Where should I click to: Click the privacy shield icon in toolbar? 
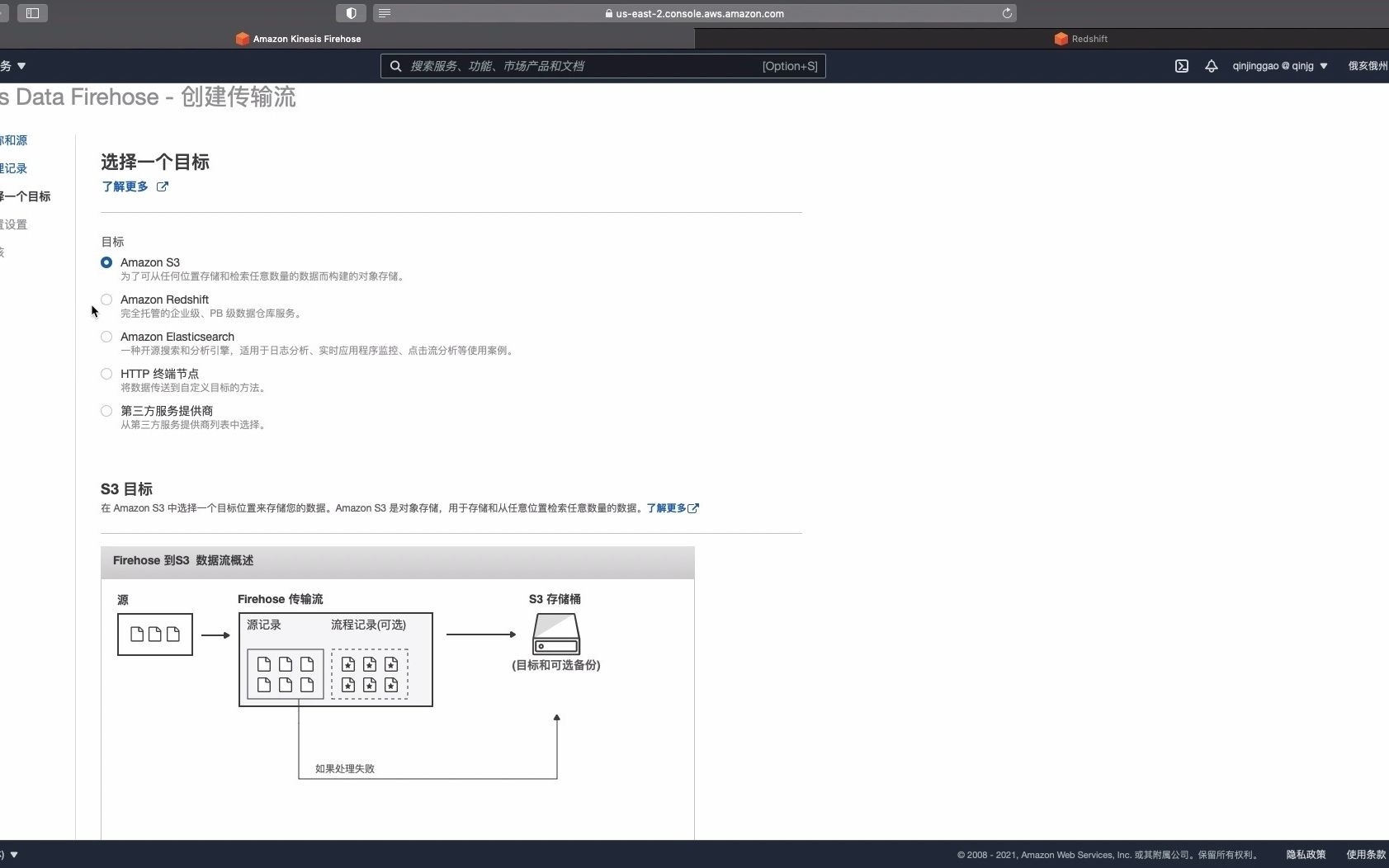(351, 13)
